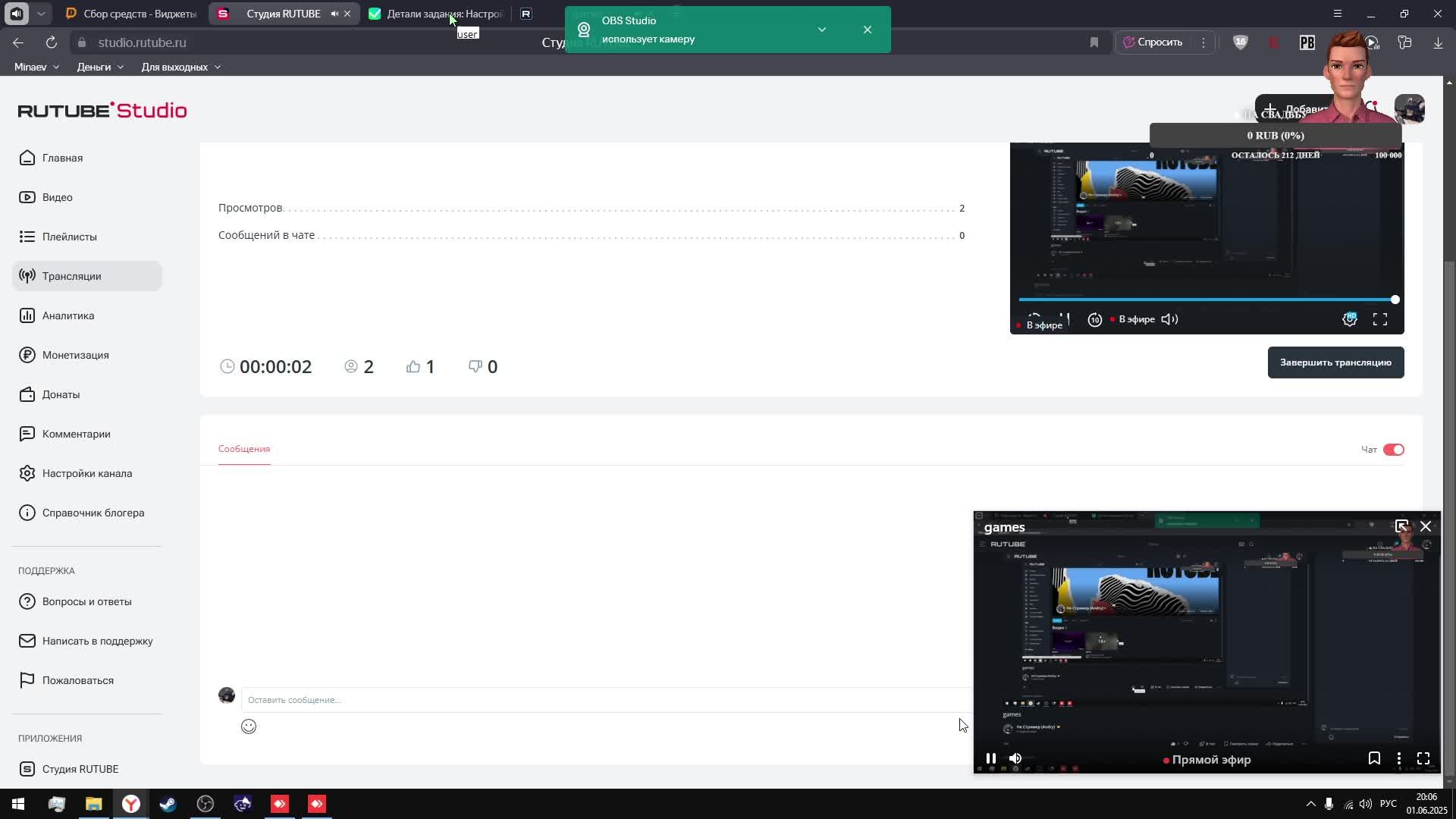Open Steam from the taskbar

(x=168, y=804)
